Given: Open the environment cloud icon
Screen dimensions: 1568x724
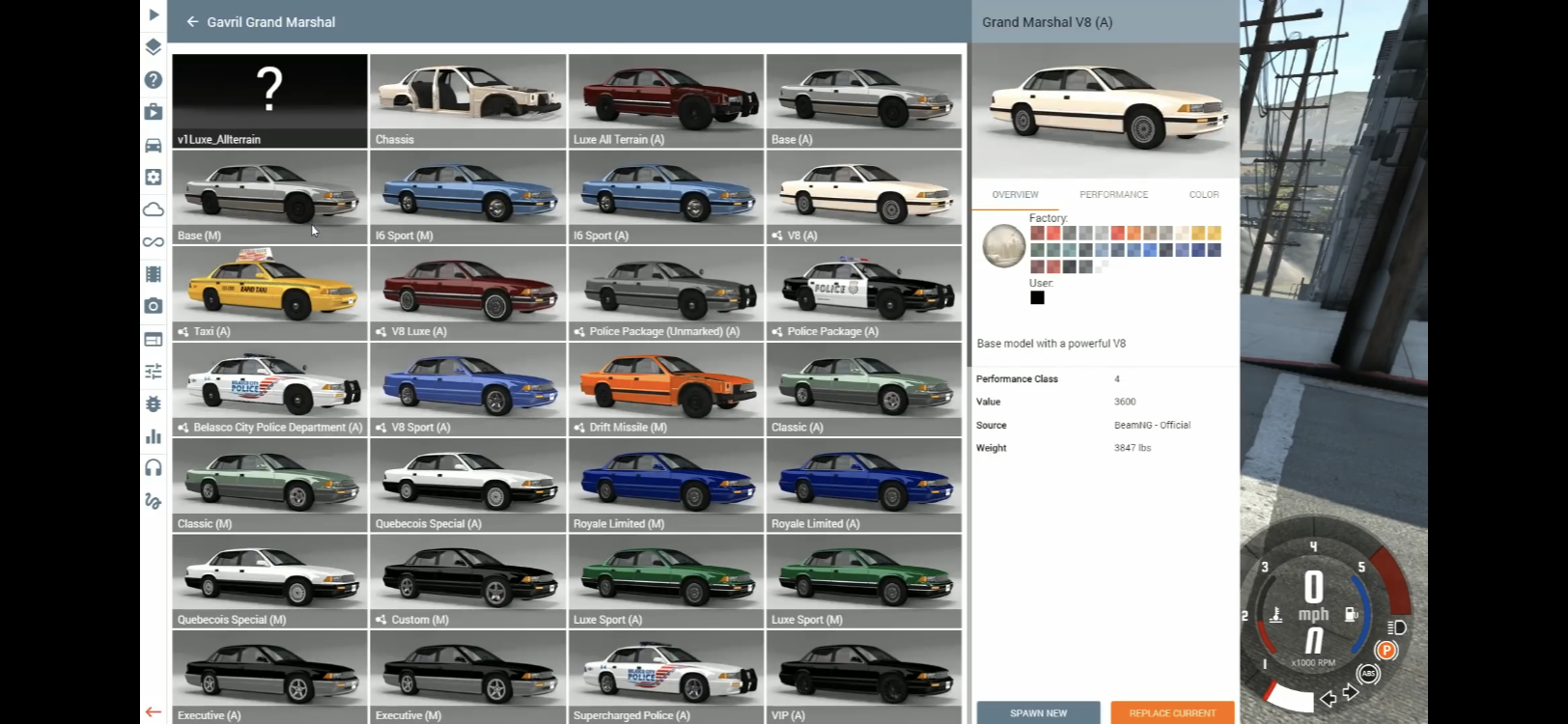Looking at the screenshot, I should 154,209.
